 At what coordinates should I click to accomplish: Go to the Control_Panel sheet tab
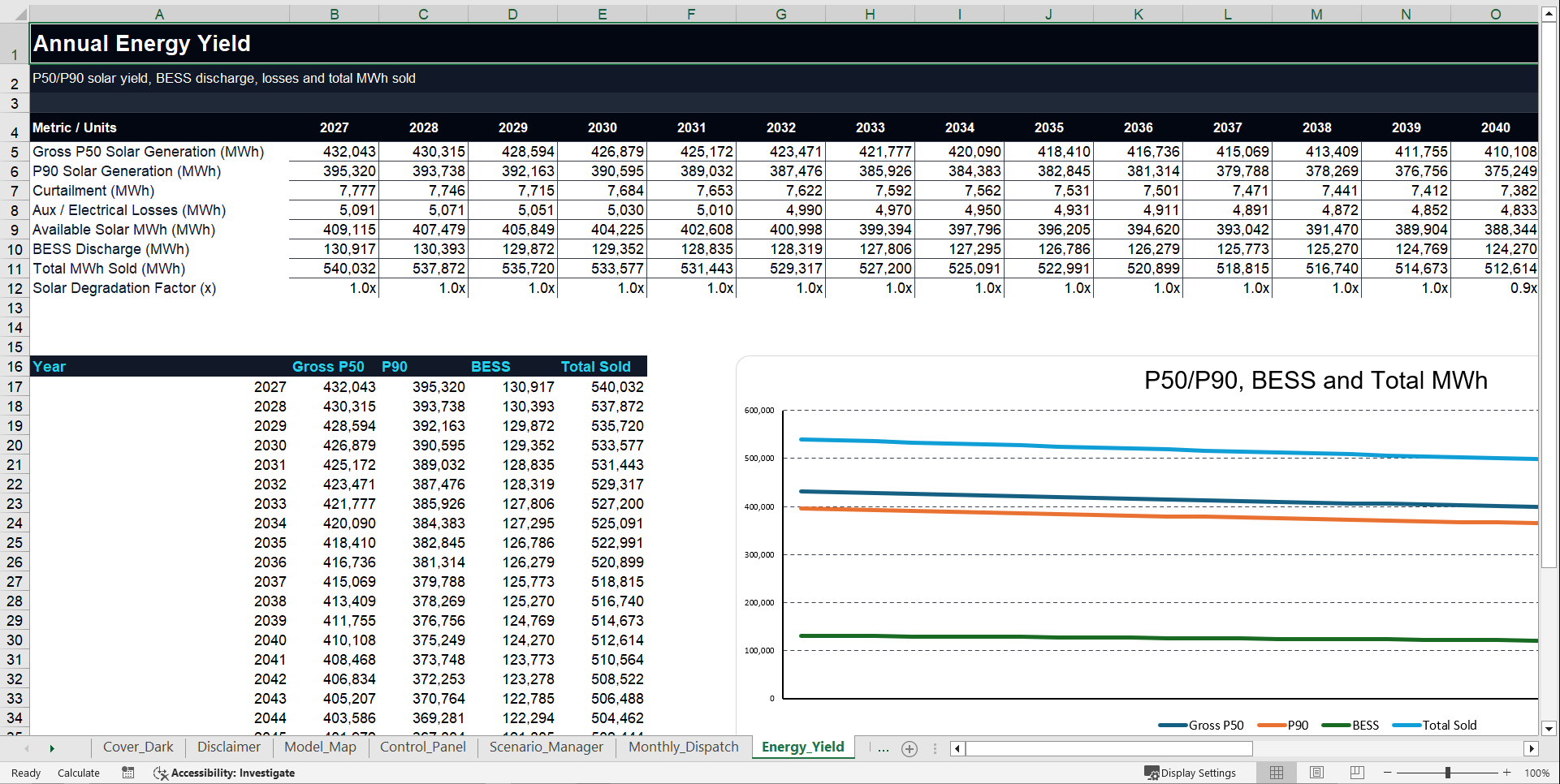click(x=422, y=747)
